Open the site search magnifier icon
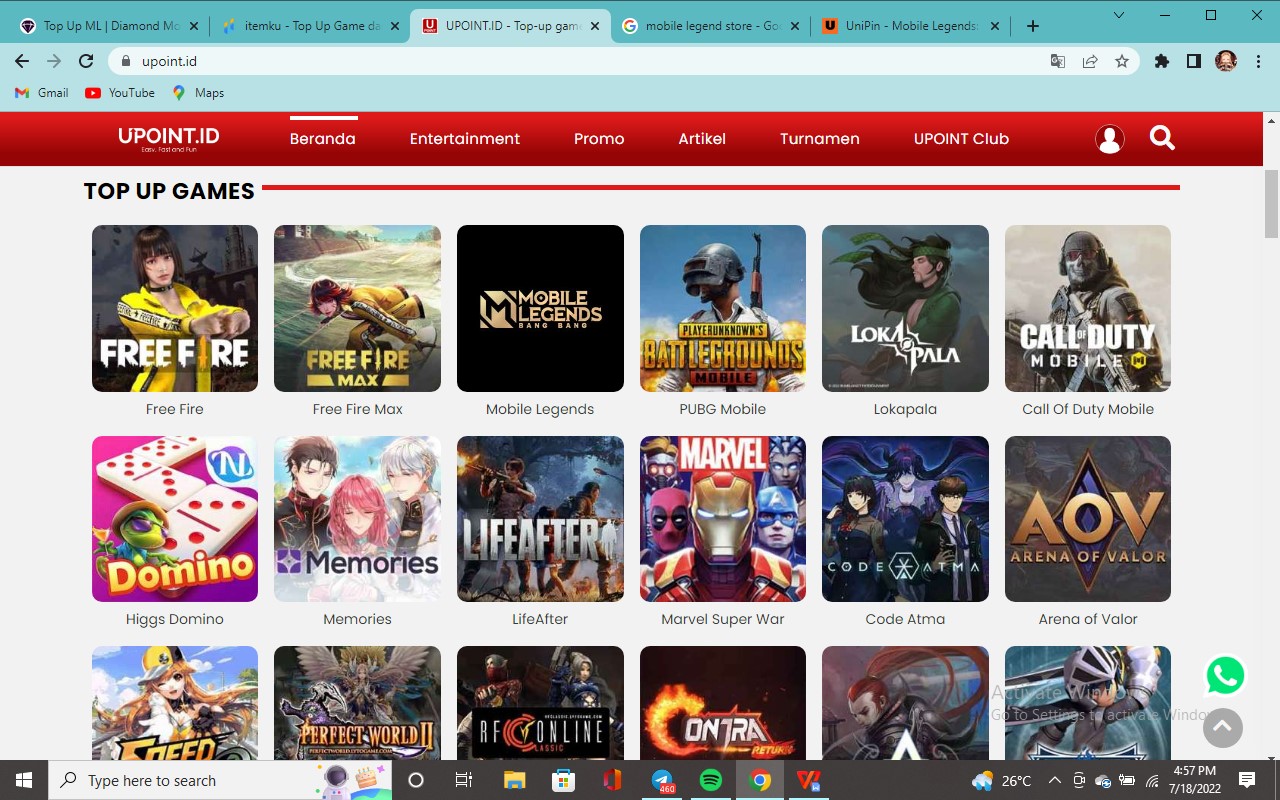The width and height of the screenshot is (1280, 800). click(x=1162, y=138)
